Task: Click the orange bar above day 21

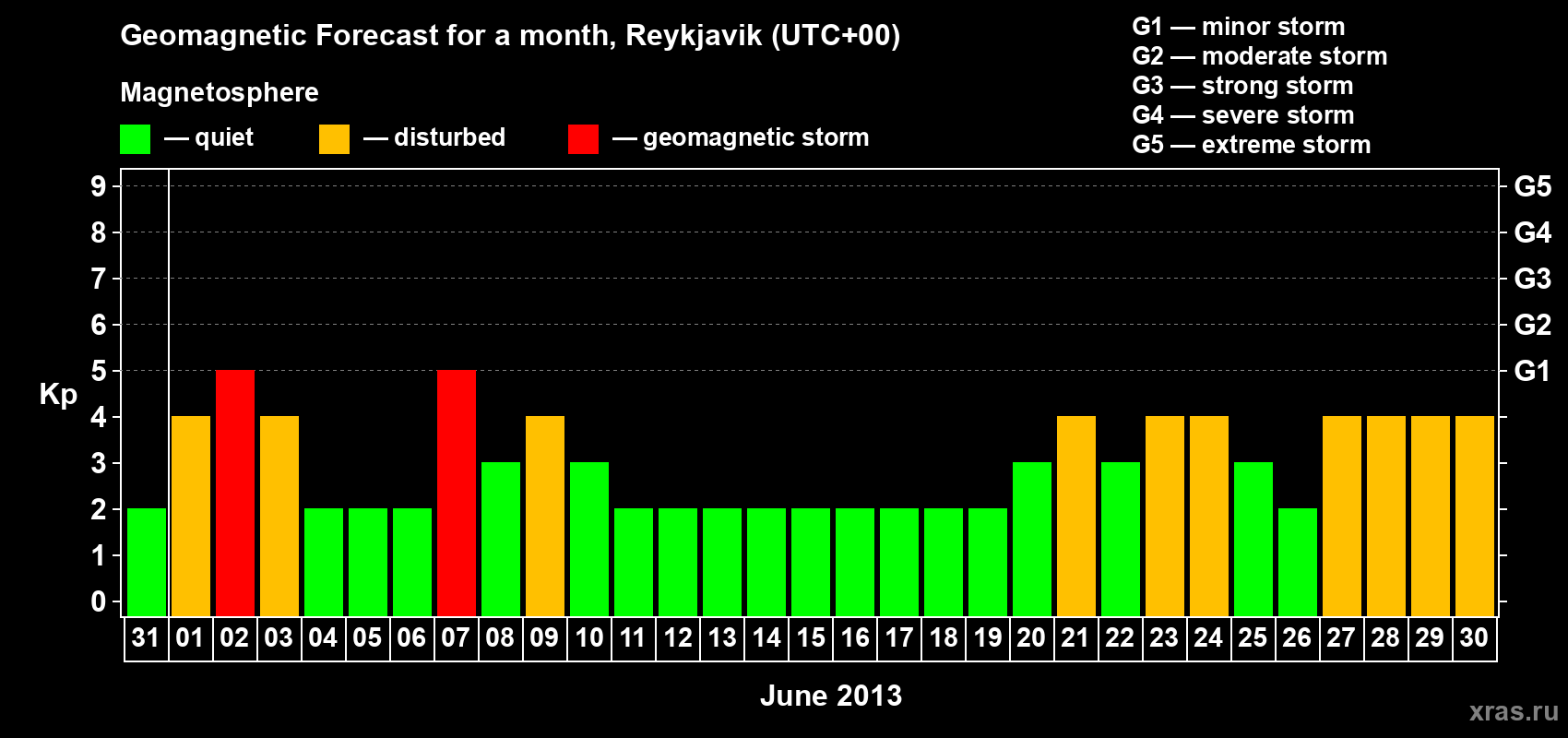Action: pos(1076,517)
